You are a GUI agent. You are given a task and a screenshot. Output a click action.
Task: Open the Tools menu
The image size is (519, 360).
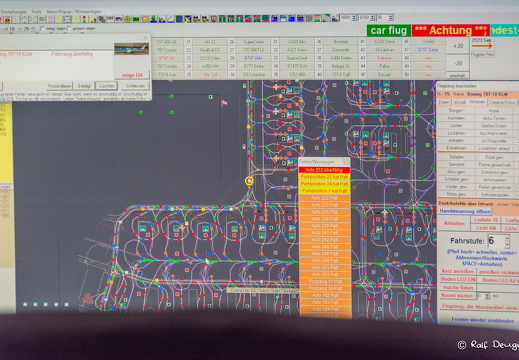click(x=36, y=12)
